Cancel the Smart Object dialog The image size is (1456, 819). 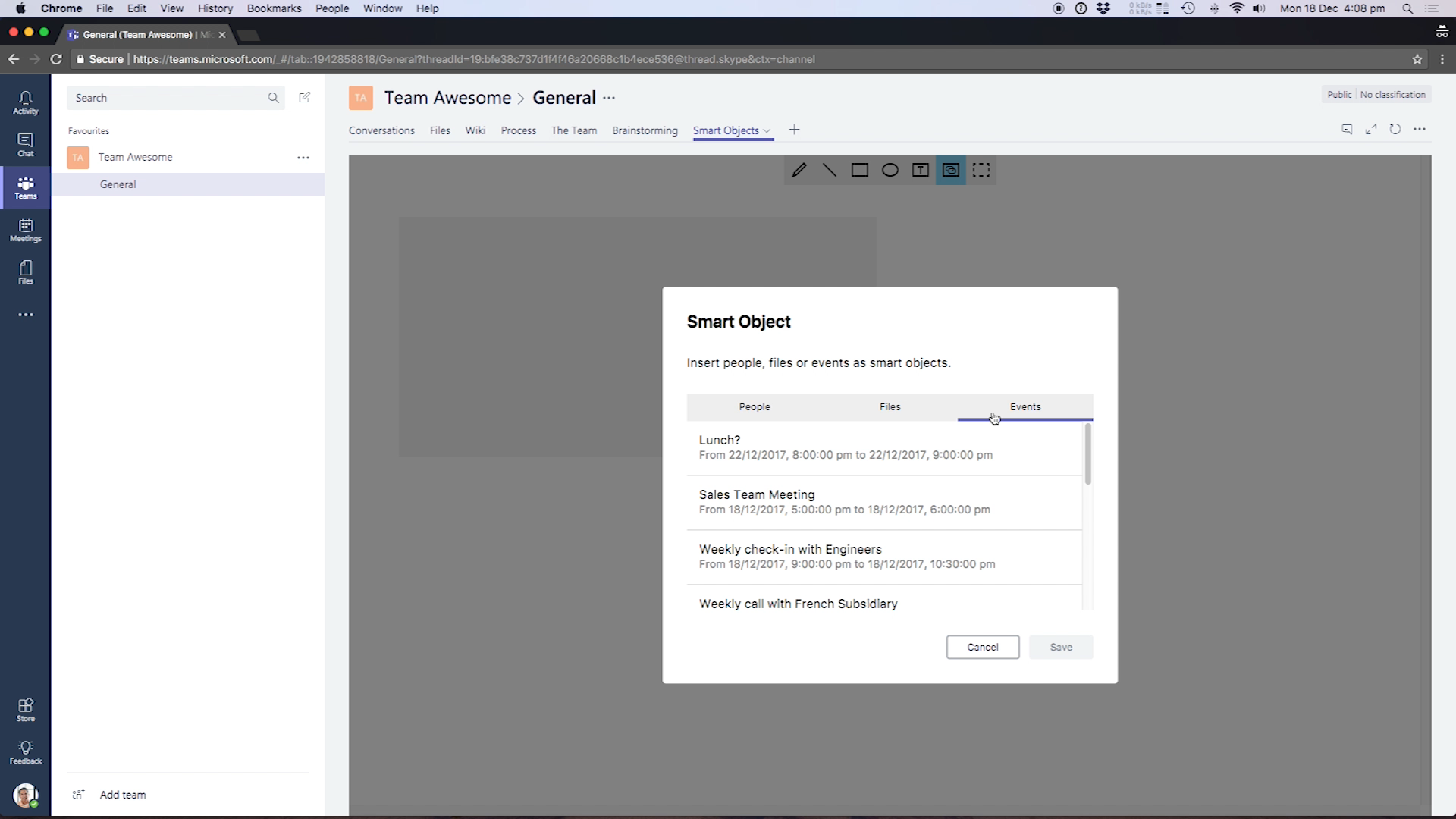pos(982,647)
